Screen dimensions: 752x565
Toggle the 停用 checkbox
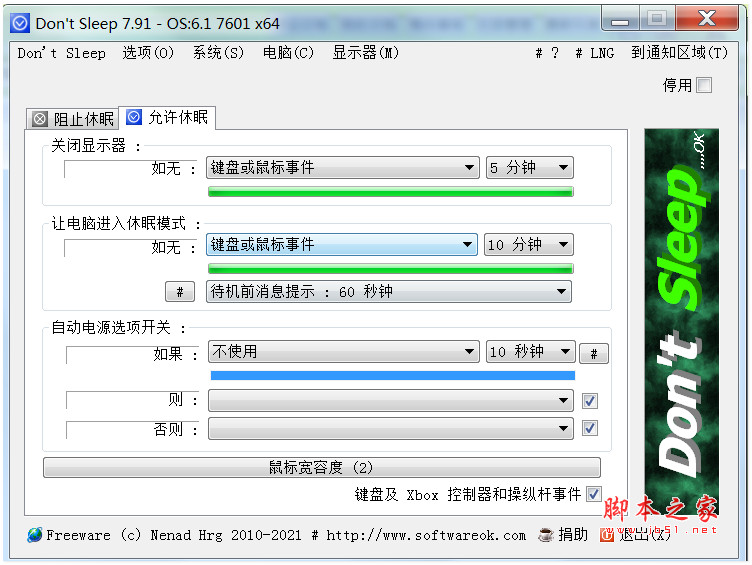click(x=704, y=85)
